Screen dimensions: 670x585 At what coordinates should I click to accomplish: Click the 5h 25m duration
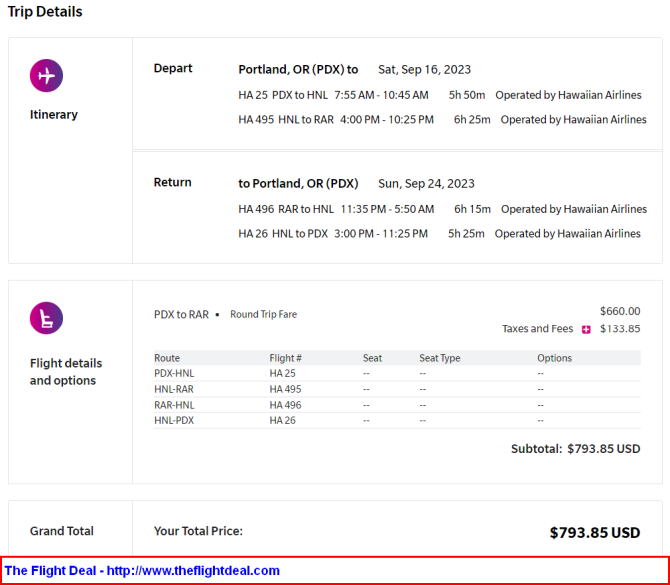(466, 234)
